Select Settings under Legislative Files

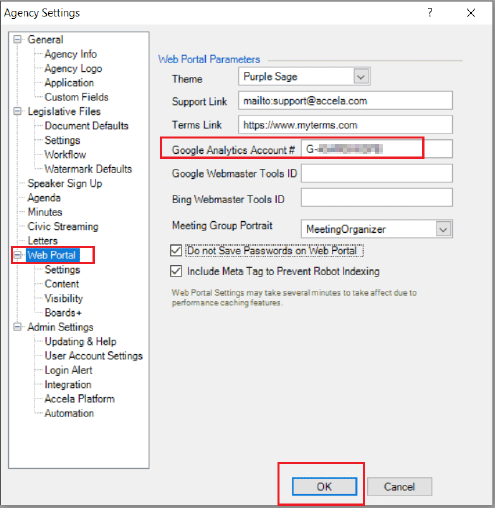click(x=62, y=140)
